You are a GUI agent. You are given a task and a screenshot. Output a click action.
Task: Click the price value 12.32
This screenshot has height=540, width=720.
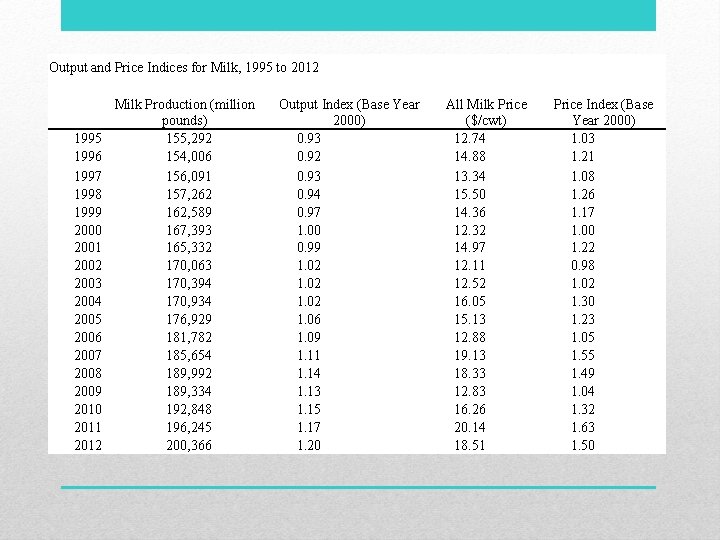tap(470, 230)
